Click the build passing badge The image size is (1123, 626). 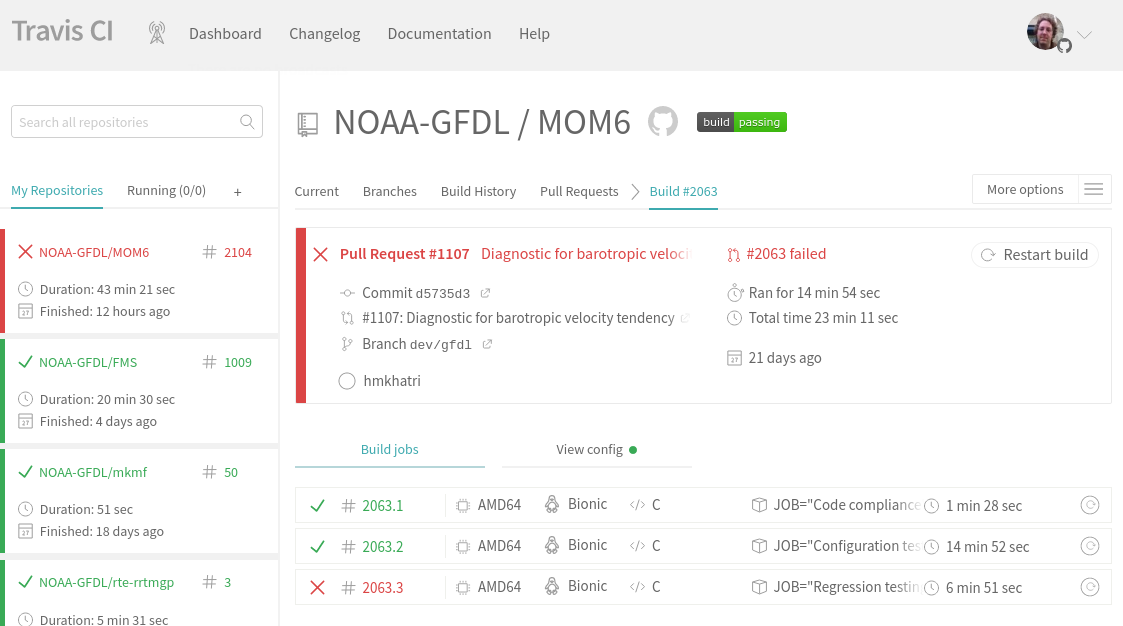[x=741, y=122]
